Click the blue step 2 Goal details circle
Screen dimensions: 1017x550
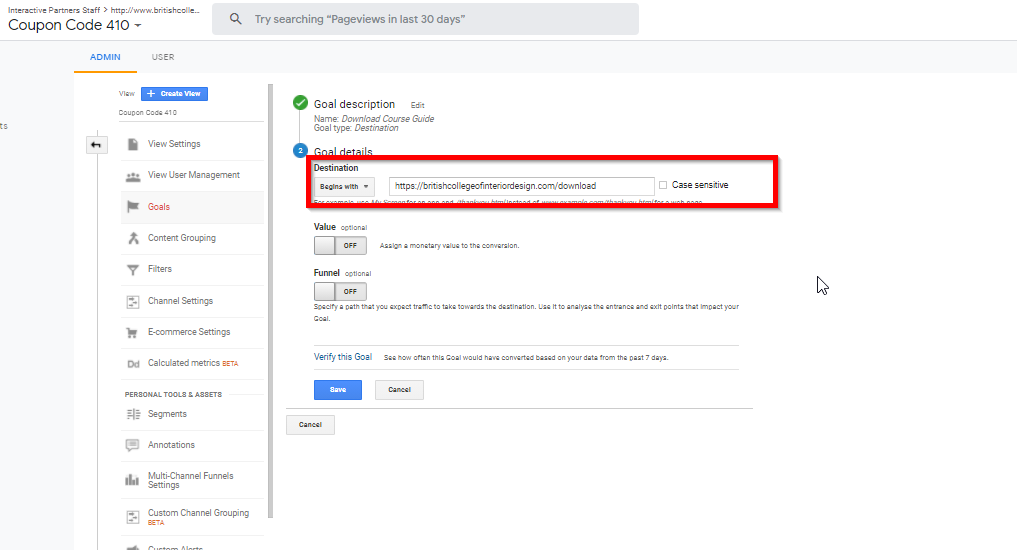[300, 150]
